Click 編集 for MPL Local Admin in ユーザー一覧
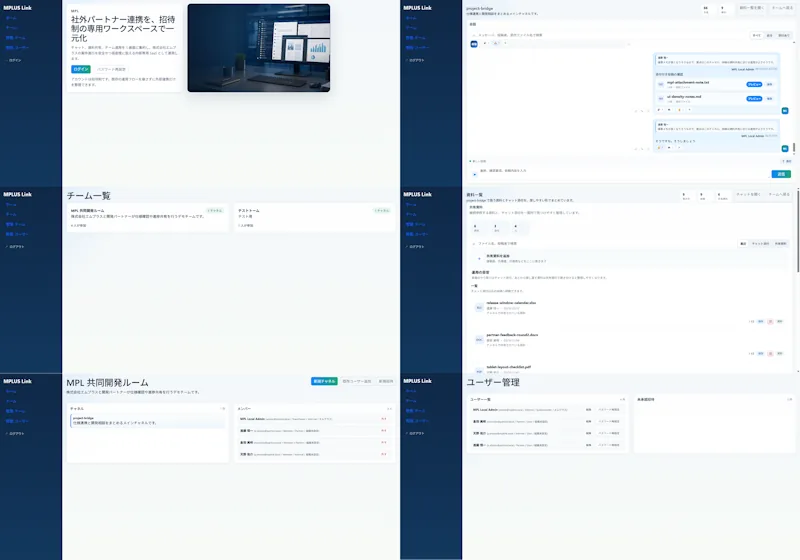 tap(588, 410)
